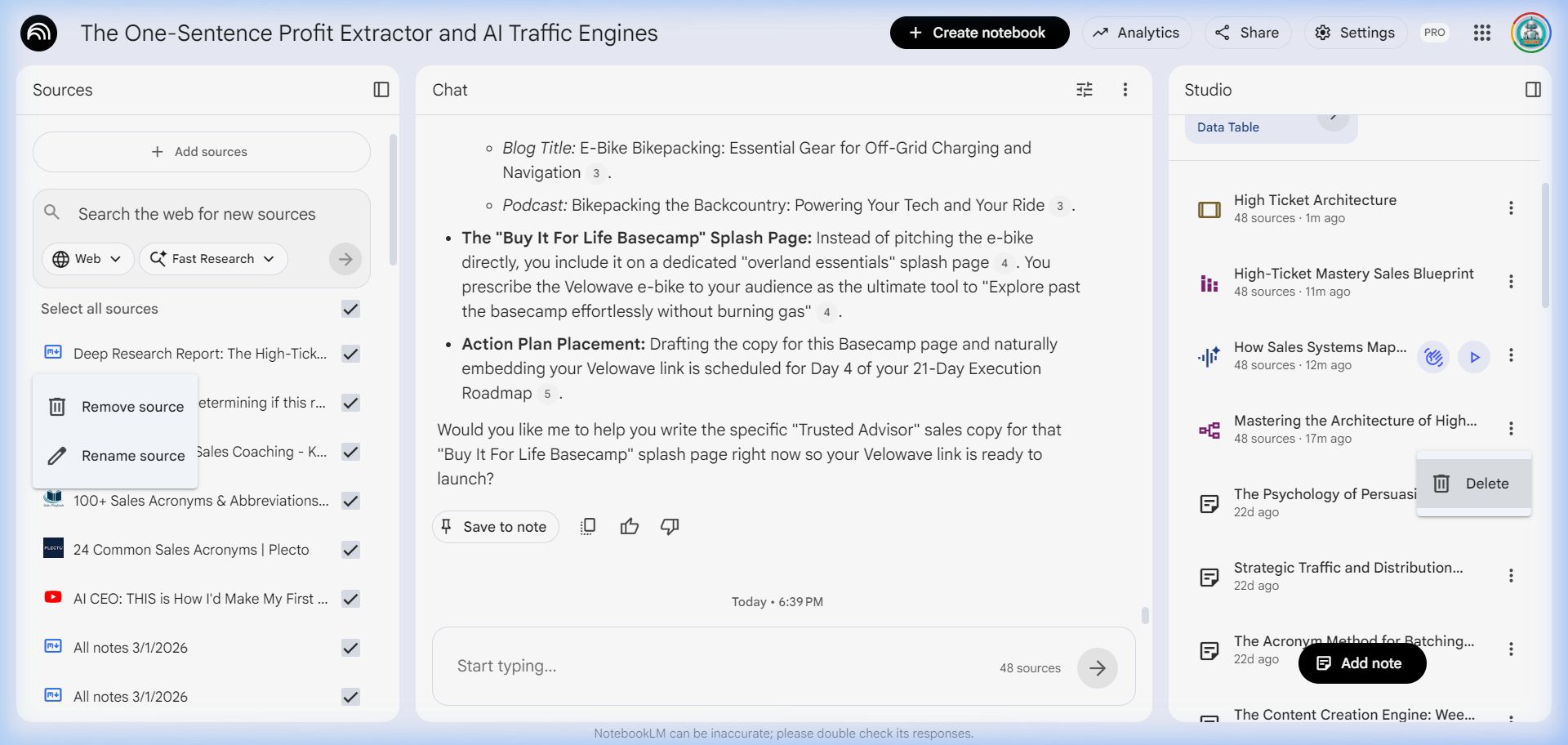Screen dimensions: 1568x745
Task: Save the response to a note
Action: [495, 527]
